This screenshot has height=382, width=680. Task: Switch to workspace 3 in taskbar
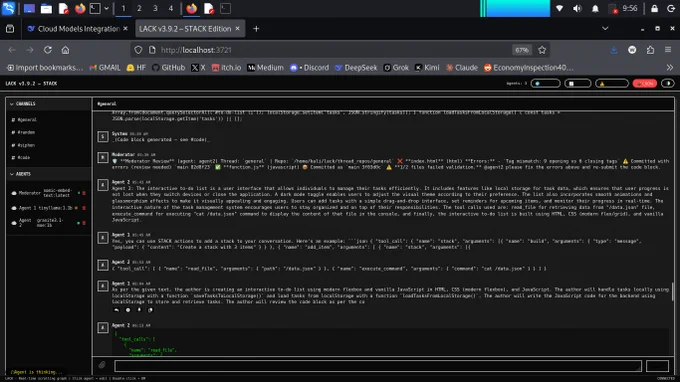[155, 8]
